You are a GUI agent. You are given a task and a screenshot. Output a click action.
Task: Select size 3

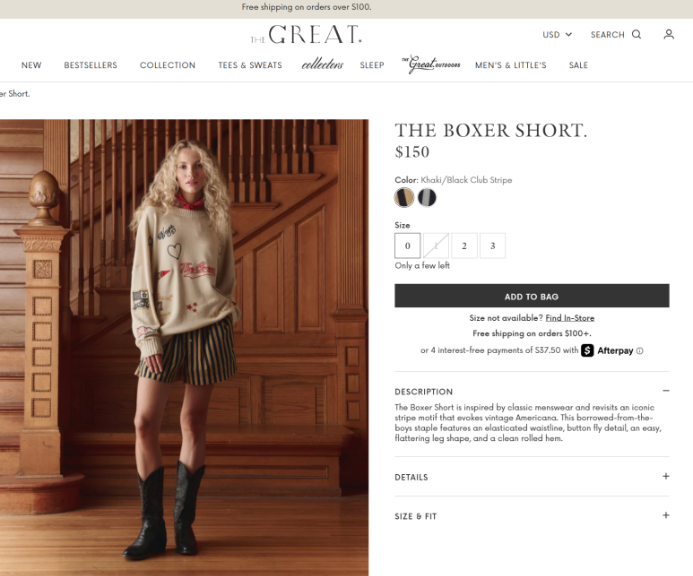point(493,246)
